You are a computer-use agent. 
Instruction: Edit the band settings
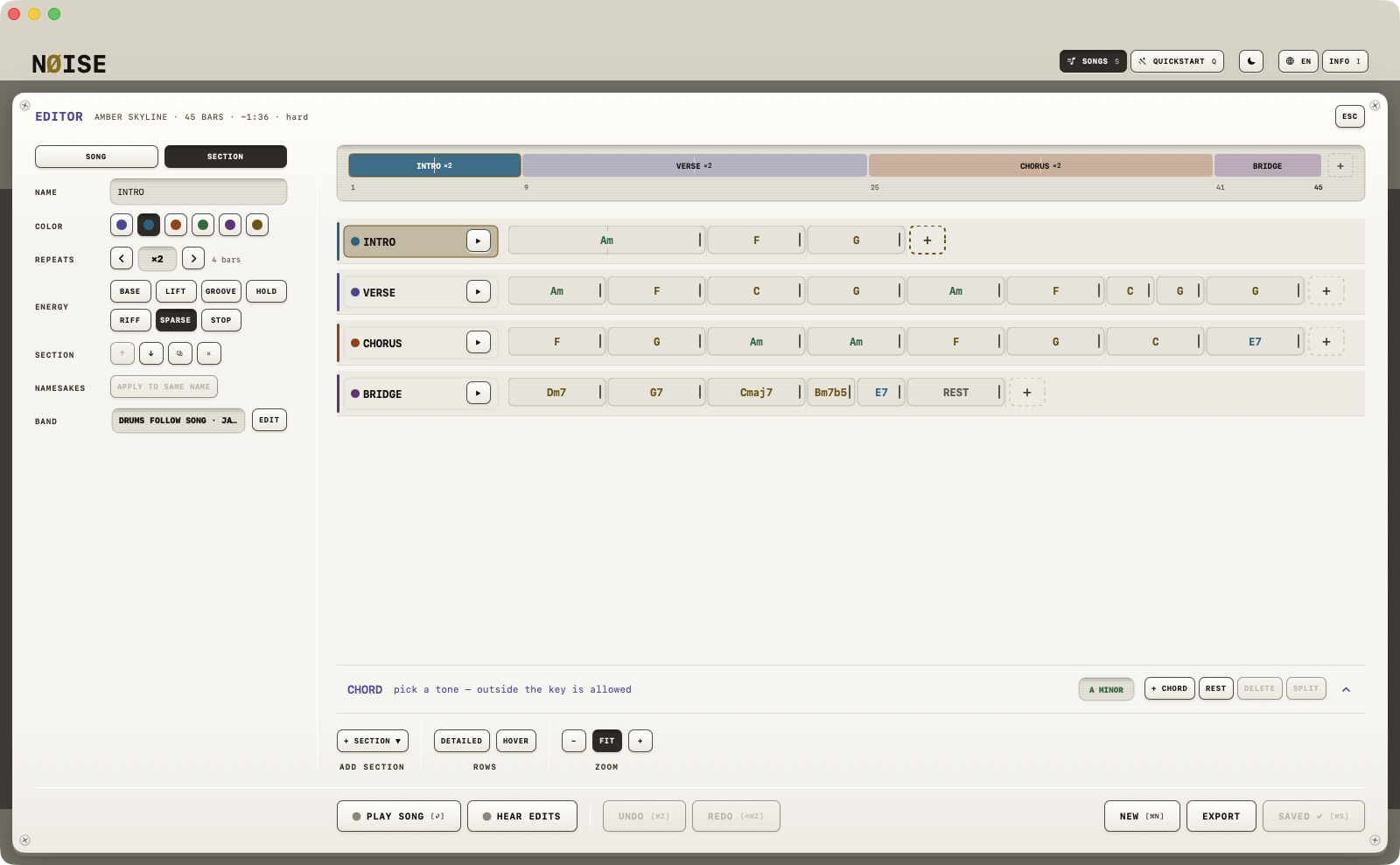(269, 420)
